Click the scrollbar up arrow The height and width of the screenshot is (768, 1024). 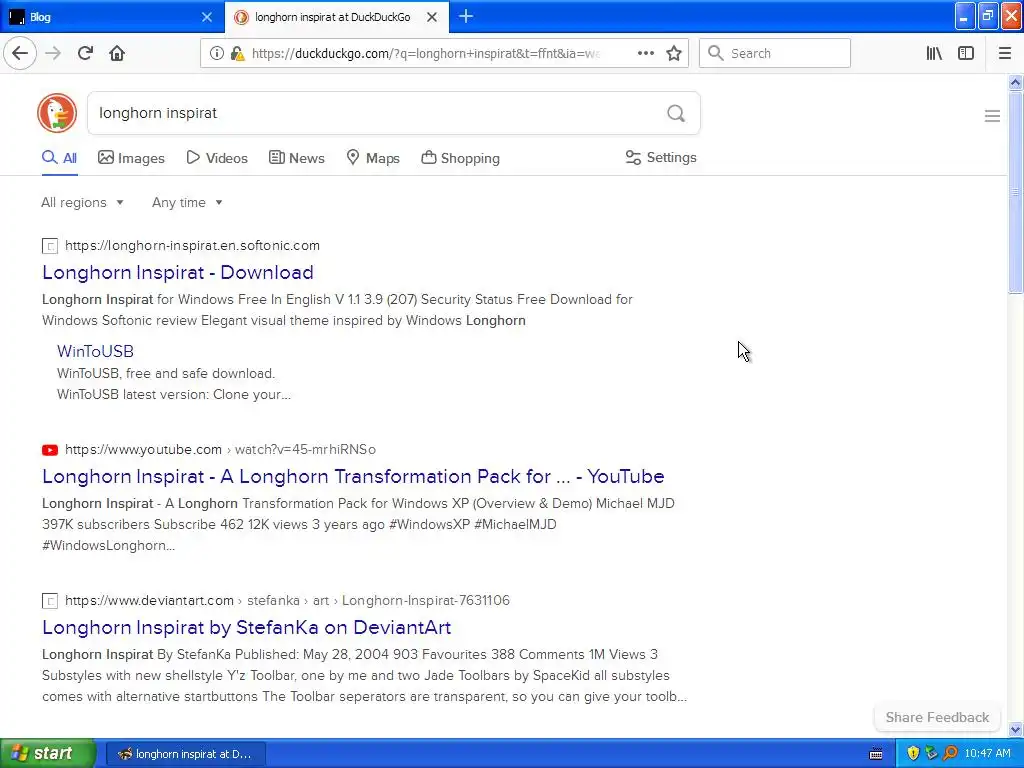(x=1015, y=82)
